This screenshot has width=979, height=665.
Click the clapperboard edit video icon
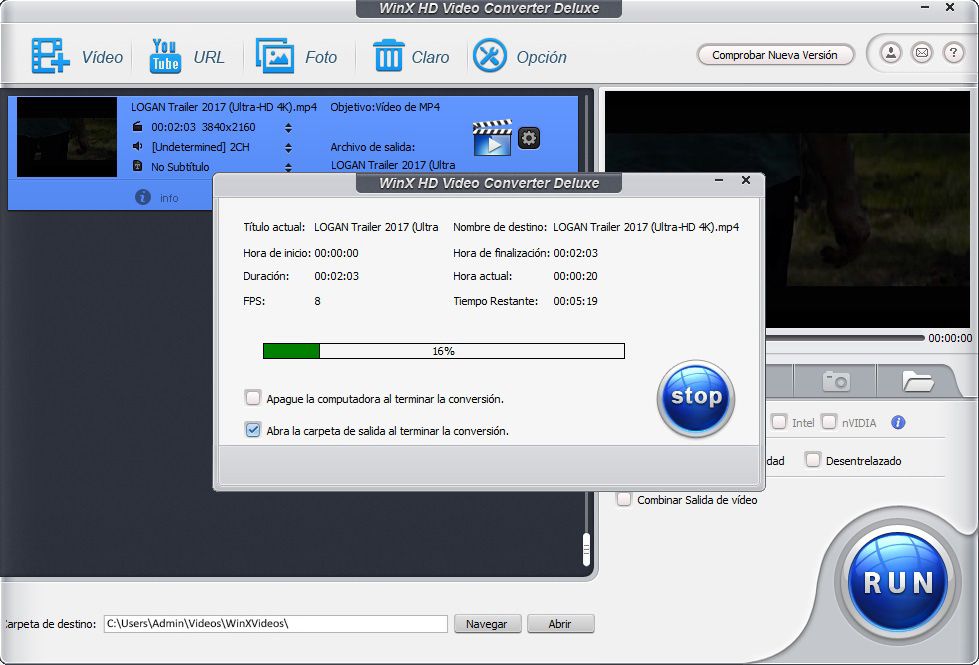[x=492, y=138]
